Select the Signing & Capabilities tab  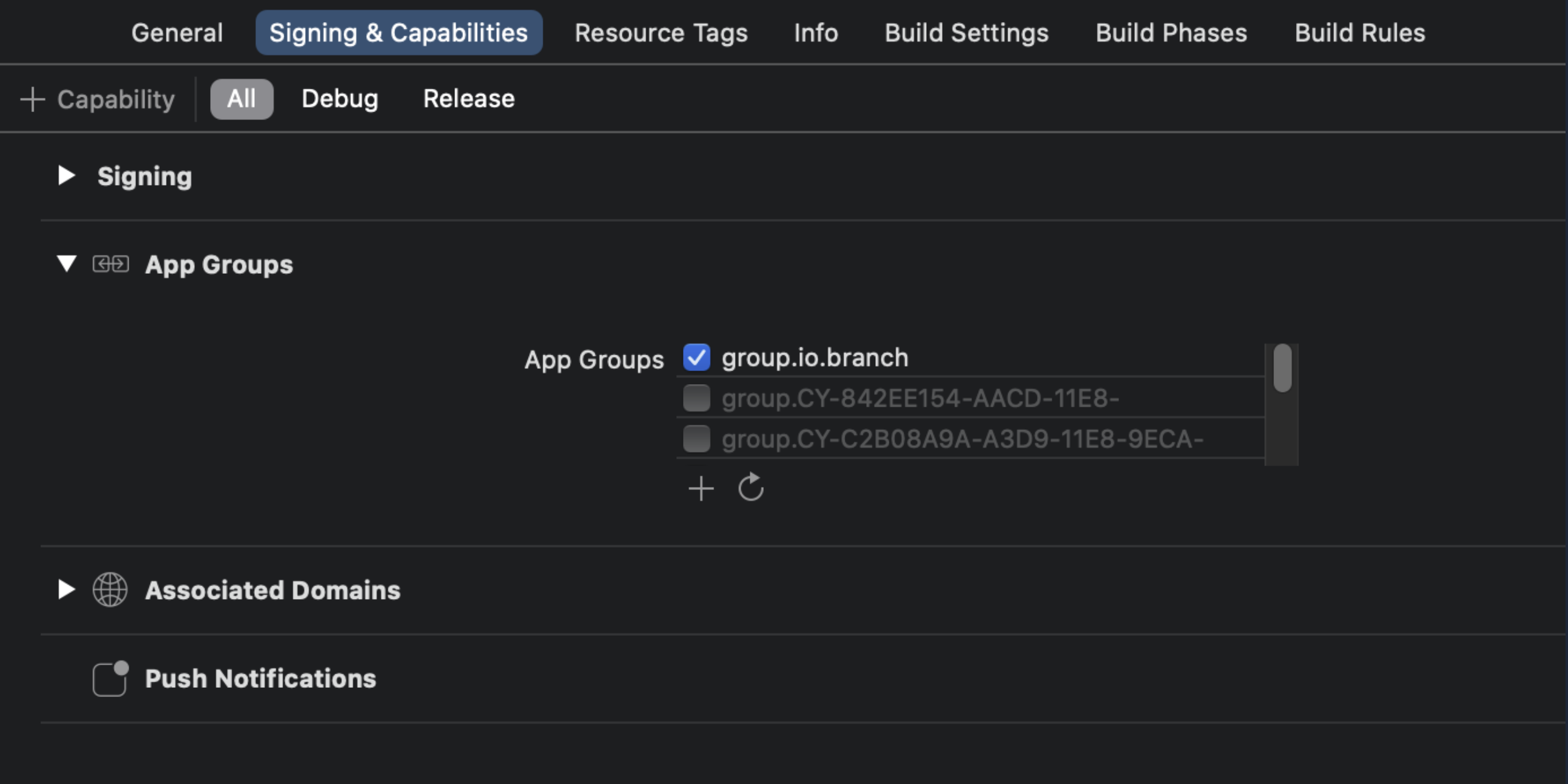pos(399,32)
